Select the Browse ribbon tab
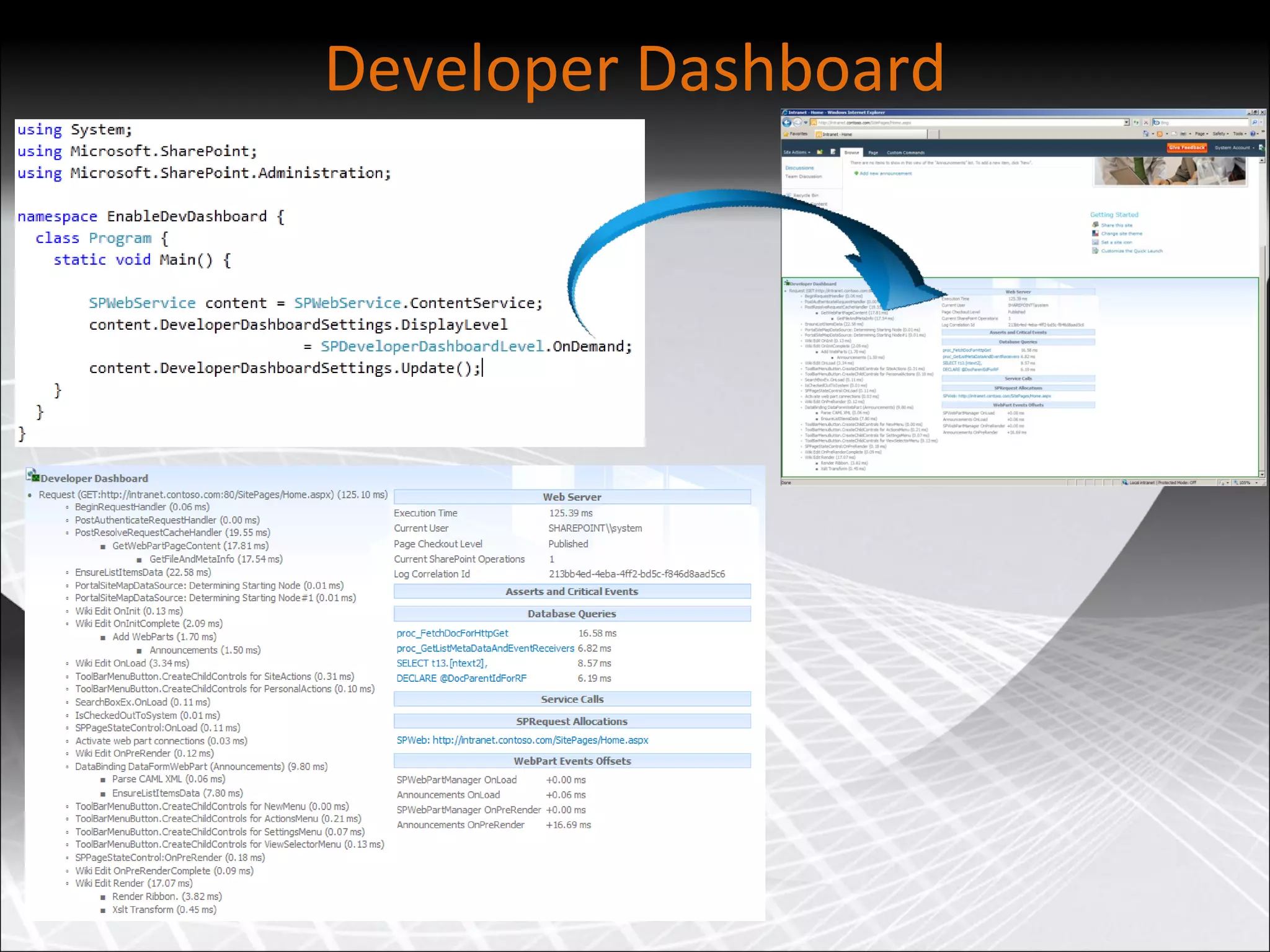1270x952 pixels. pos(851,152)
